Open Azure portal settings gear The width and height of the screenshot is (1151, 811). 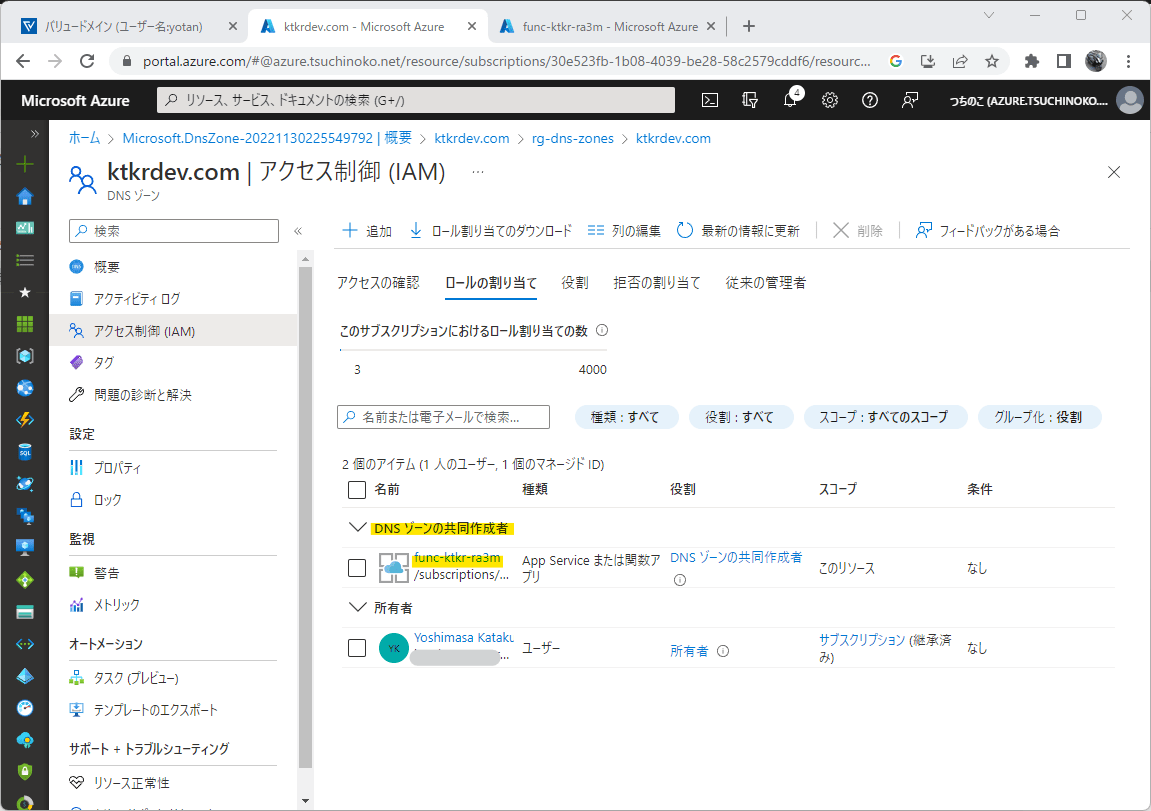point(829,101)
